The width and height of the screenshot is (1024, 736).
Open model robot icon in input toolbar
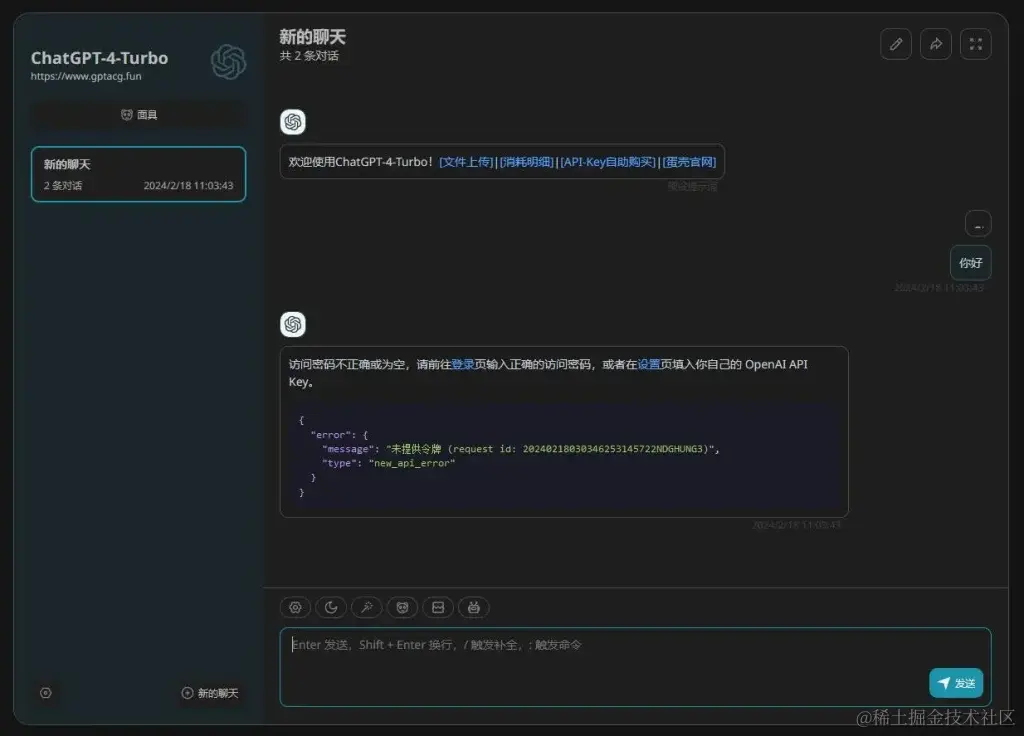pyautogui.click(x=473, y=607)
